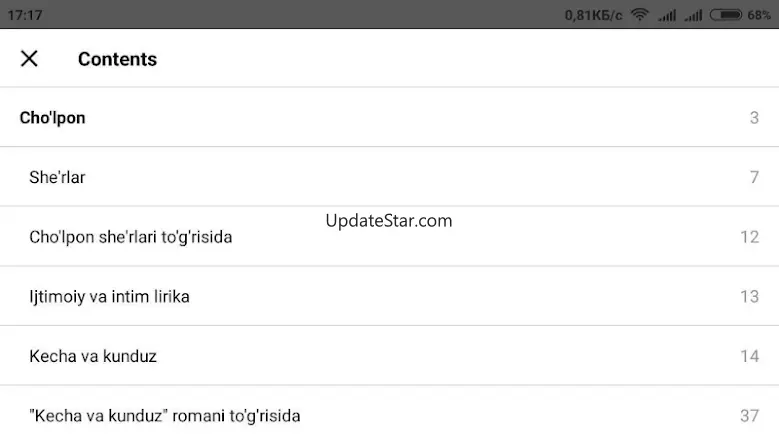Select Ijtimoiy va intim lirika entry
Viewport: 779px width, 438px height.
[x=390, y=296]
